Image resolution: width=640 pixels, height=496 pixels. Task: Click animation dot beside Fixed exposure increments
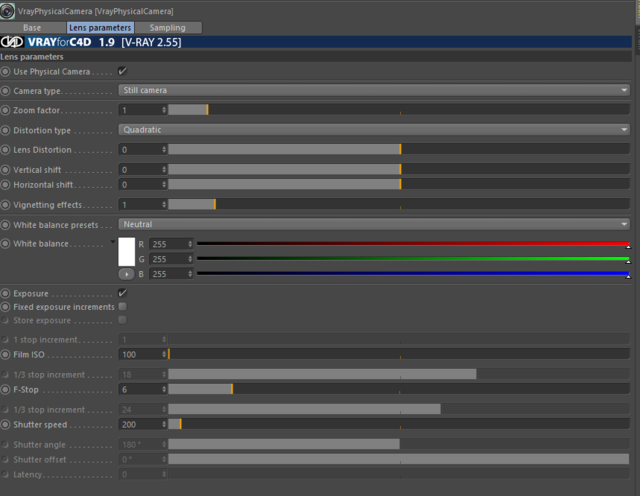click(5, 307)
